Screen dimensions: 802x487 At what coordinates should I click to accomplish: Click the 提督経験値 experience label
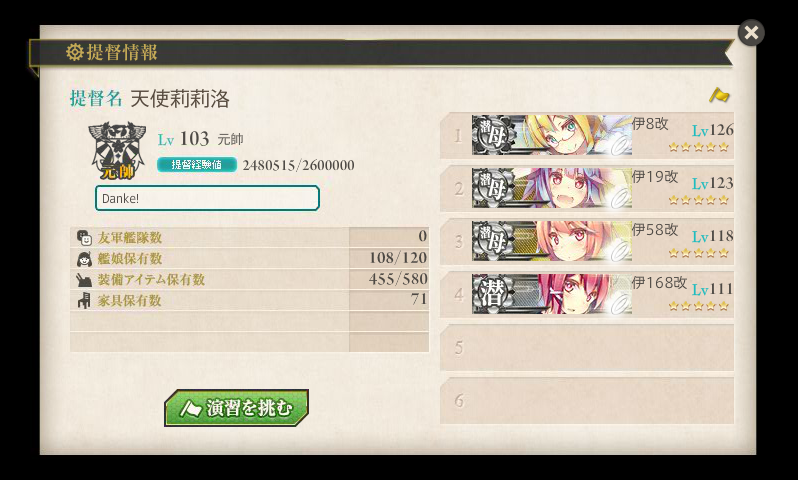point(196,164)
